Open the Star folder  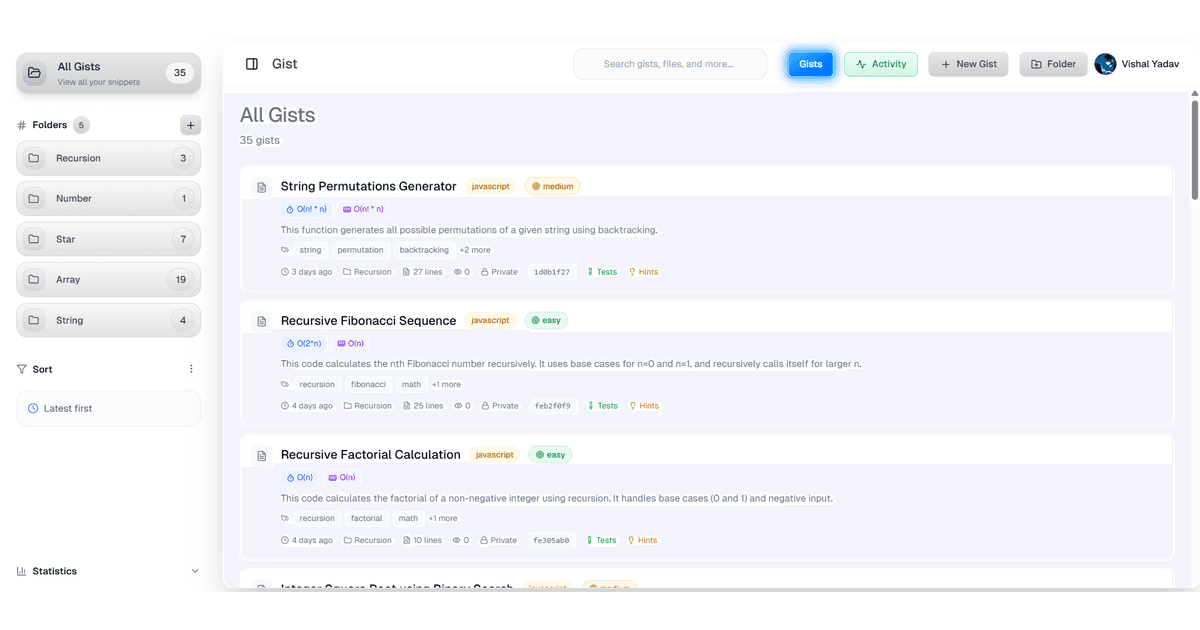[108, 239]
